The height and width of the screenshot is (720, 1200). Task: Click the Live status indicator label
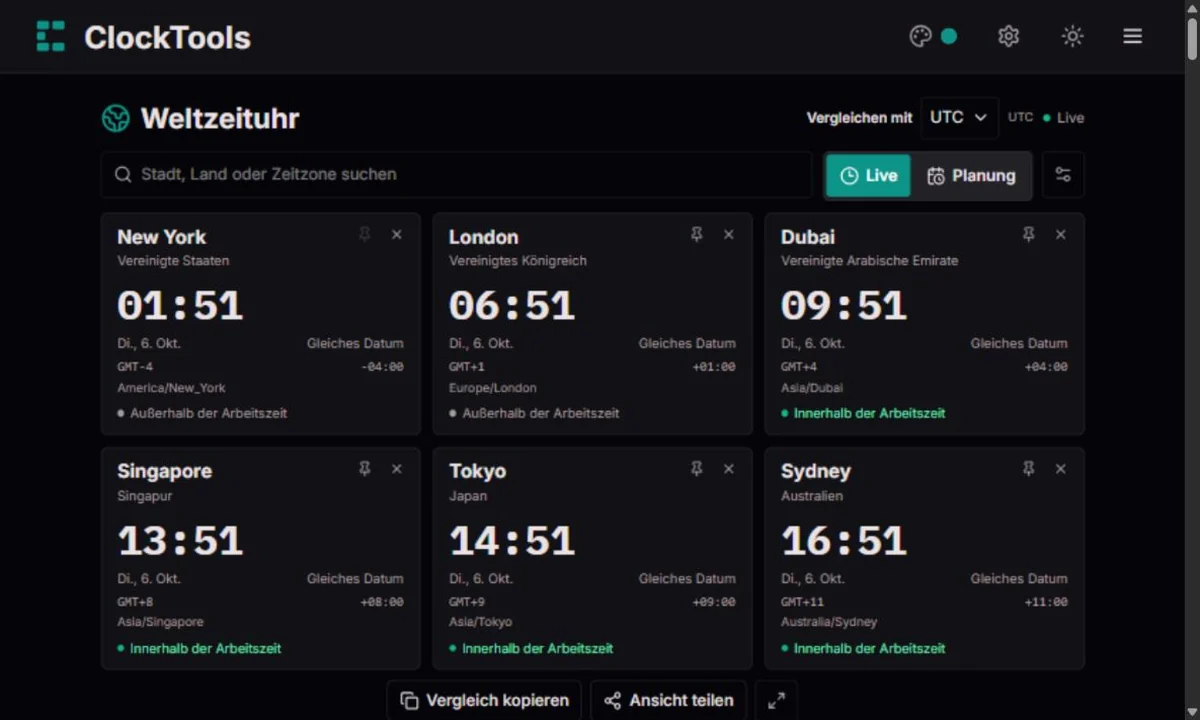pos(1070,117)
